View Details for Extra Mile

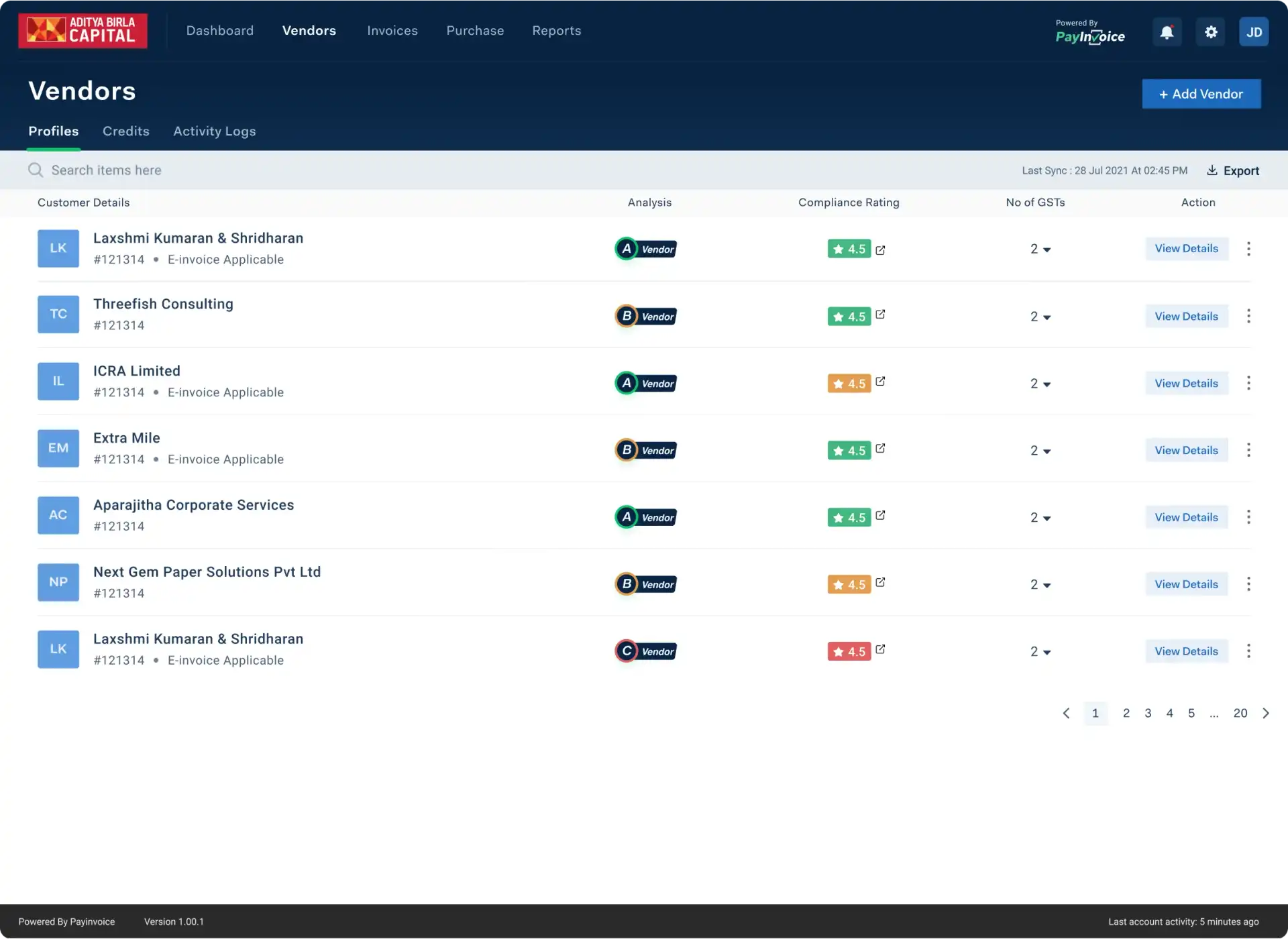[x=1187, y=450]
